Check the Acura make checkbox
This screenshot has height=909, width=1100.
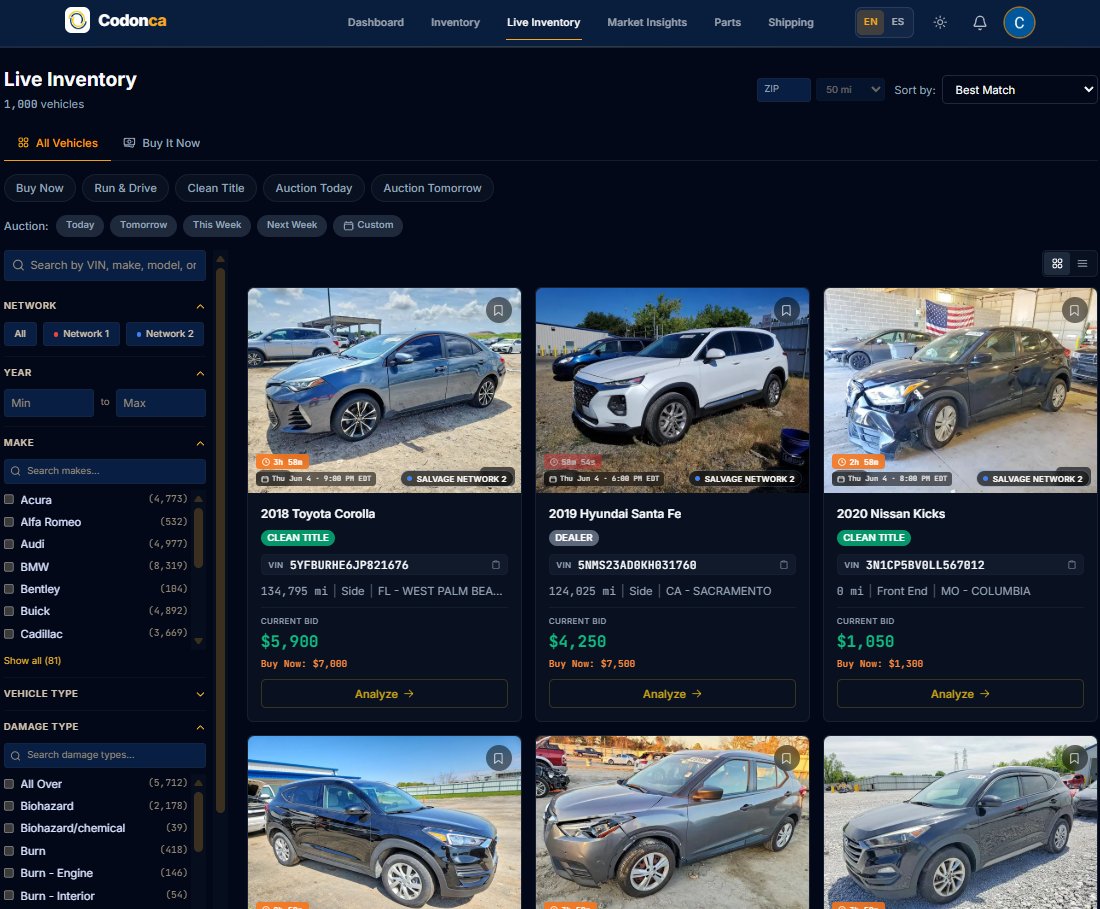9,499
